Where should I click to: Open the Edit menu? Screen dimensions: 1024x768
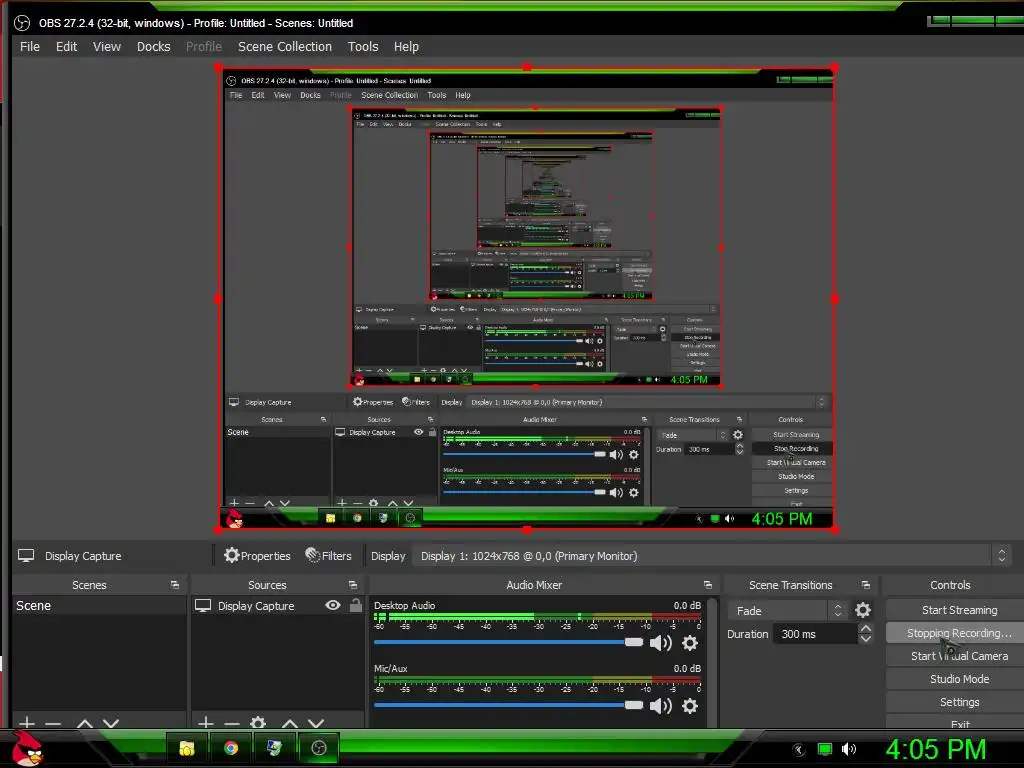click(x=66, y=46)
